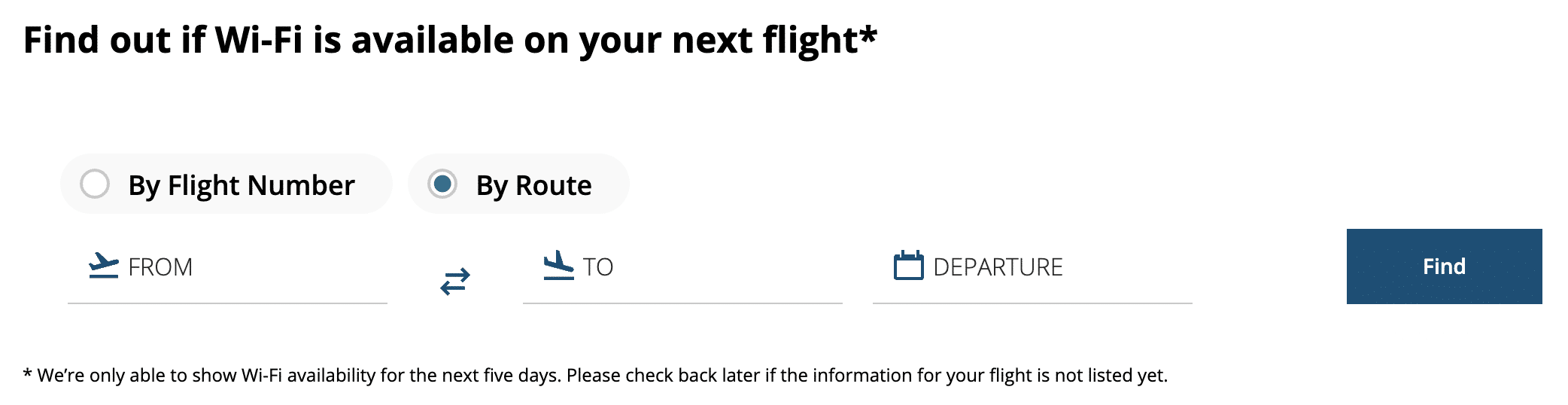The height and width of the screenshot is (405, 1568).
Task: Click the "By Route" label text
Action: coord(533,185)
